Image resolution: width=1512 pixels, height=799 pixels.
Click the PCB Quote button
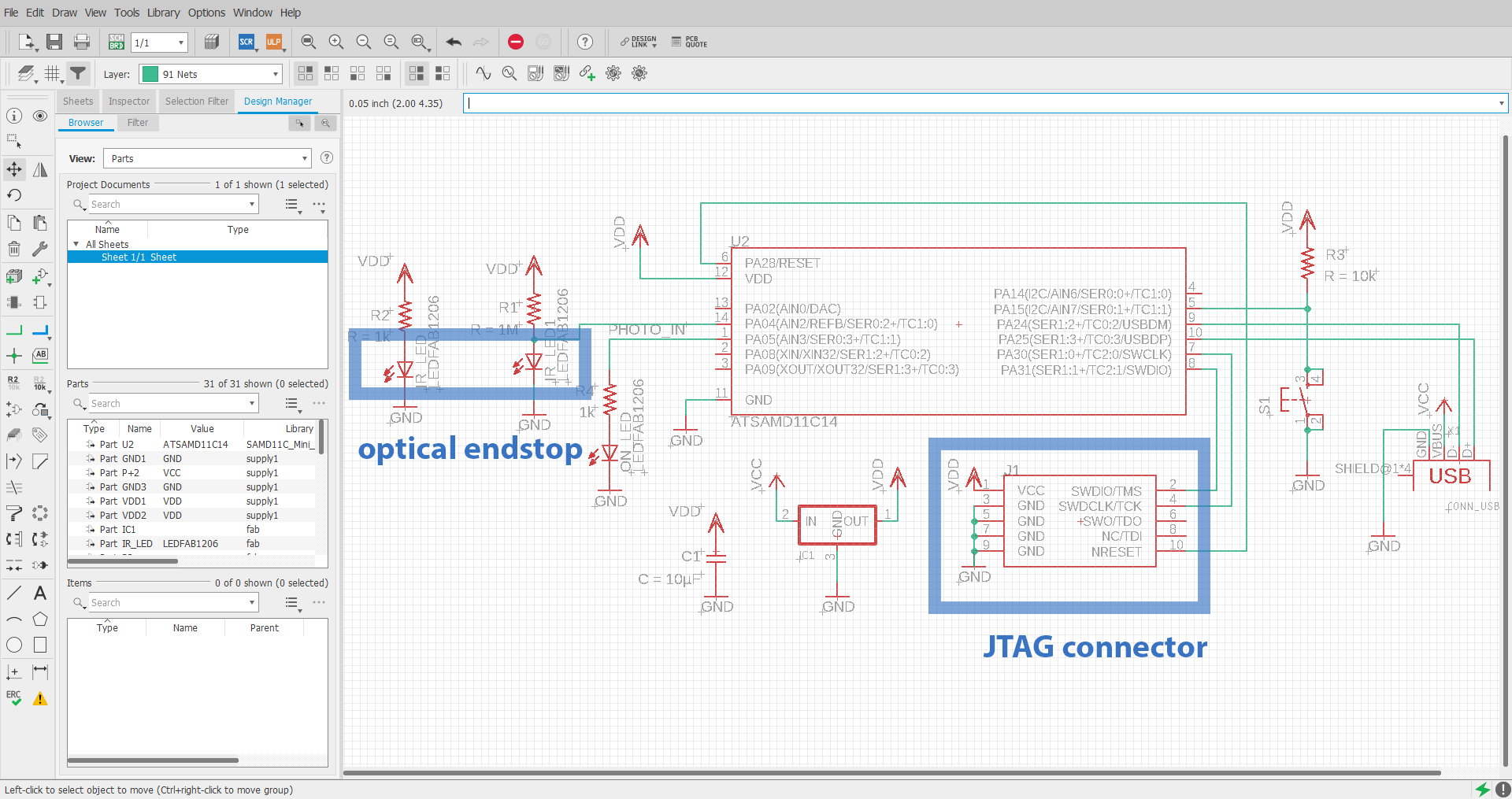pos(689,42)
